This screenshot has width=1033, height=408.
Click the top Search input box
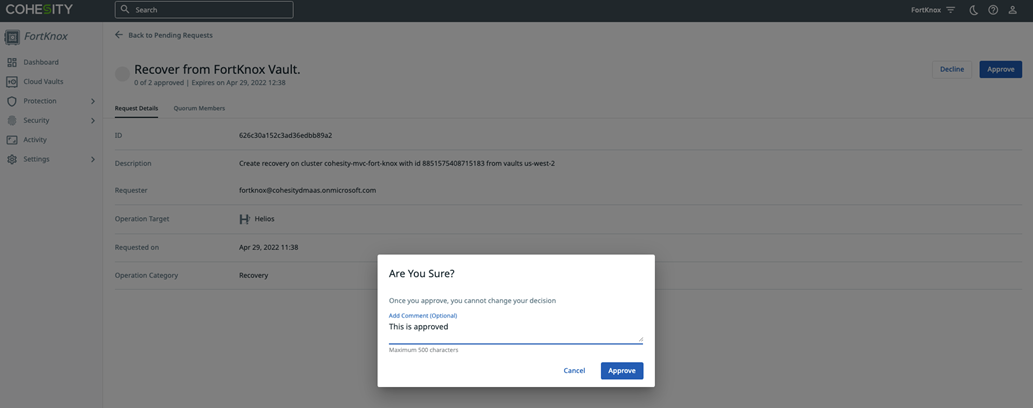click(204, 10)
